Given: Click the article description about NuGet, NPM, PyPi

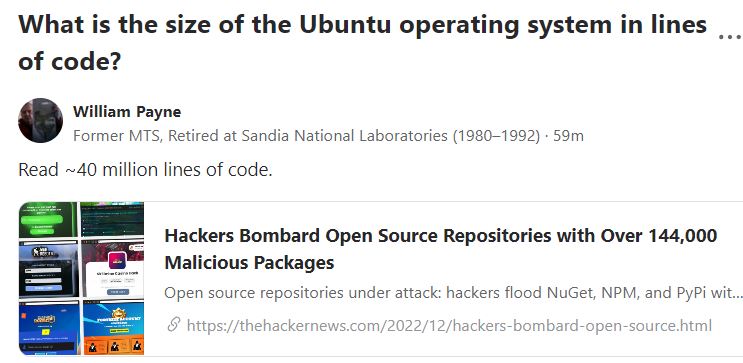Looking at the screenshot, I should [453, 293].
